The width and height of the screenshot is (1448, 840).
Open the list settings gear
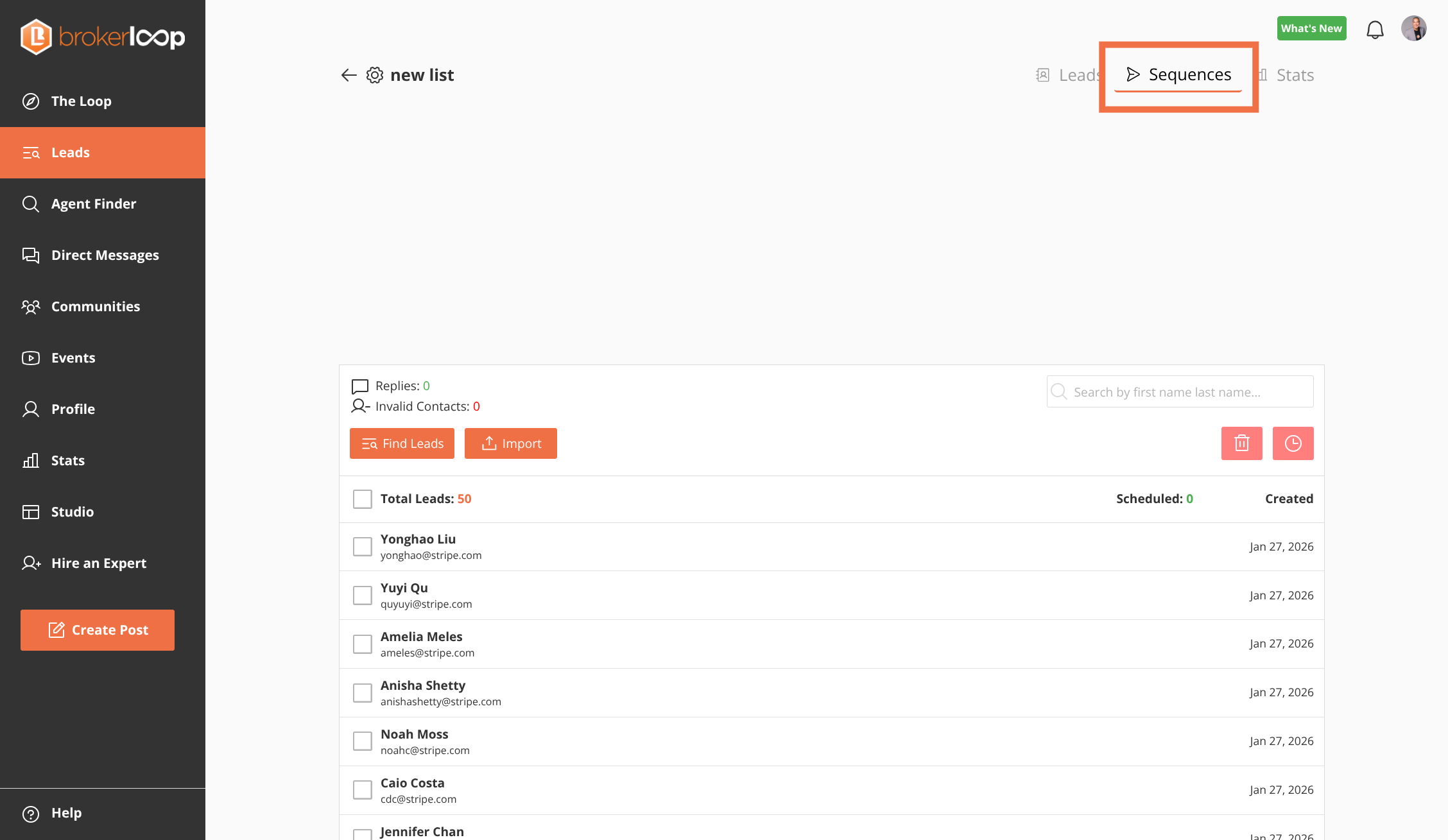click(374, 75)
